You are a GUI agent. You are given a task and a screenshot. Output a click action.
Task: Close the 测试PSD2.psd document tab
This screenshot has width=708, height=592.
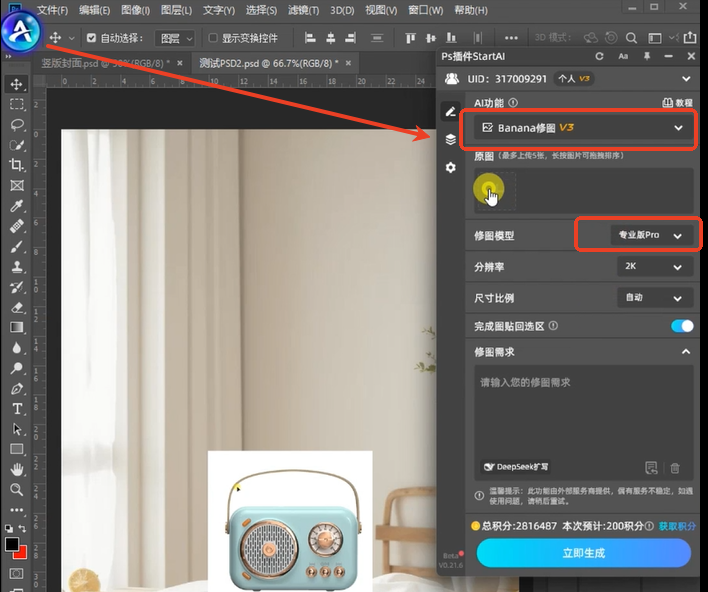point(348,63)
